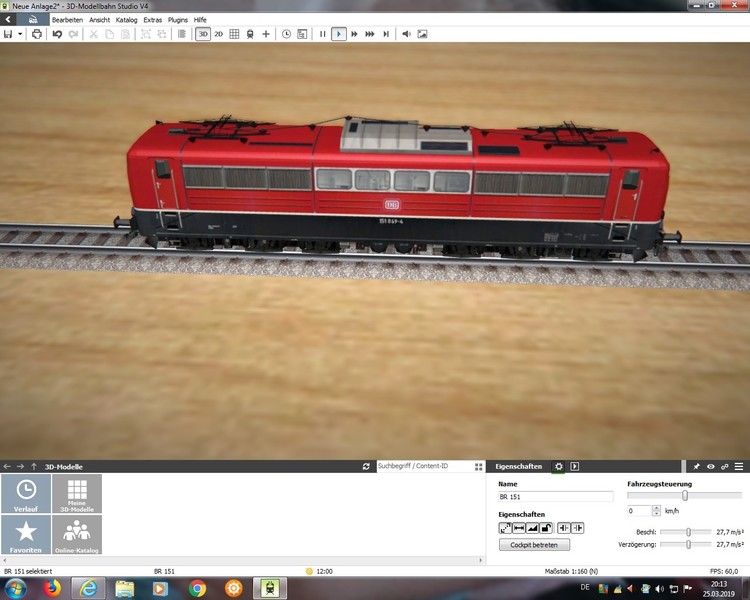The width and height of the screenshot is (750, 600).
Task: Click the triple-arrow fast forward button
Action: click(x=370, y=34)
